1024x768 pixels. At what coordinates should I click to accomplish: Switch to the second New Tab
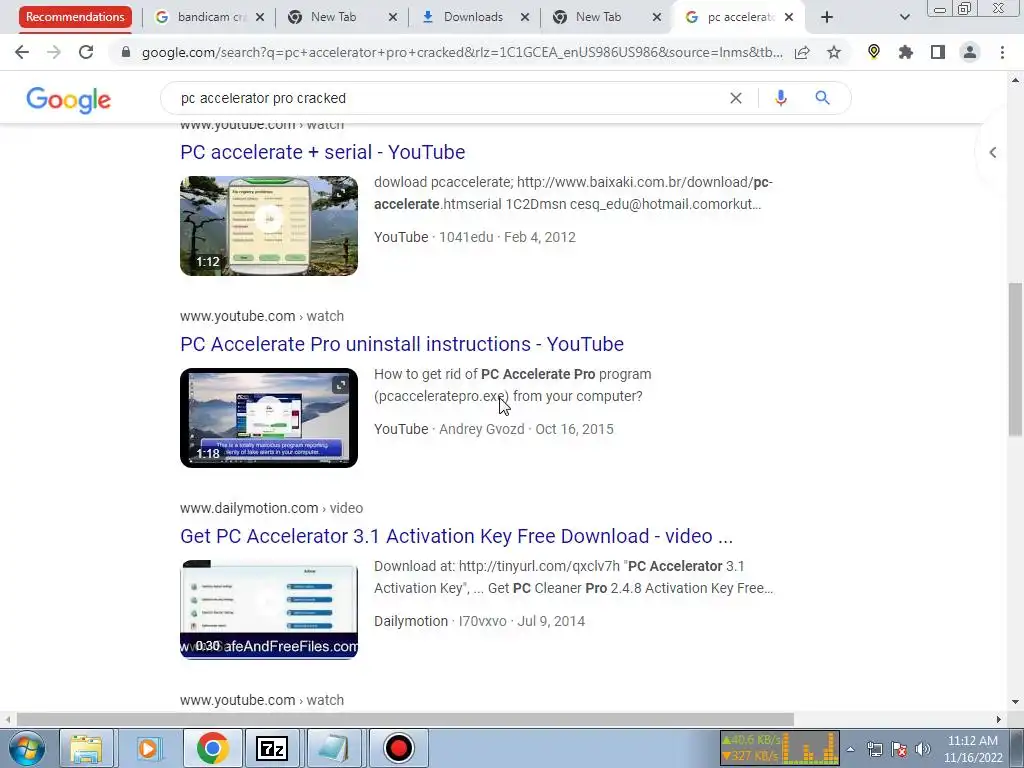(598, 17)
